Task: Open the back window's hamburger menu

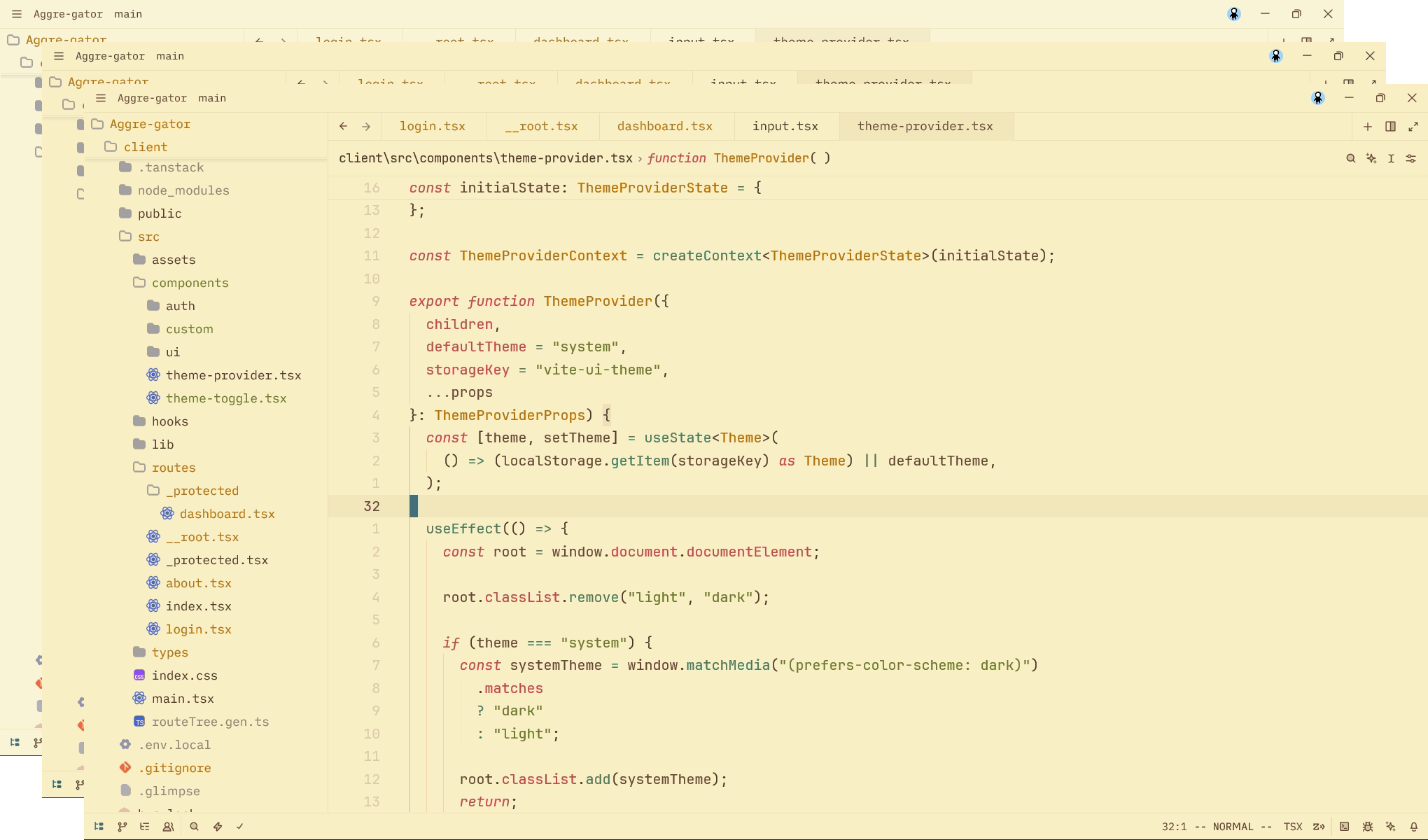Action: [17, 14]
